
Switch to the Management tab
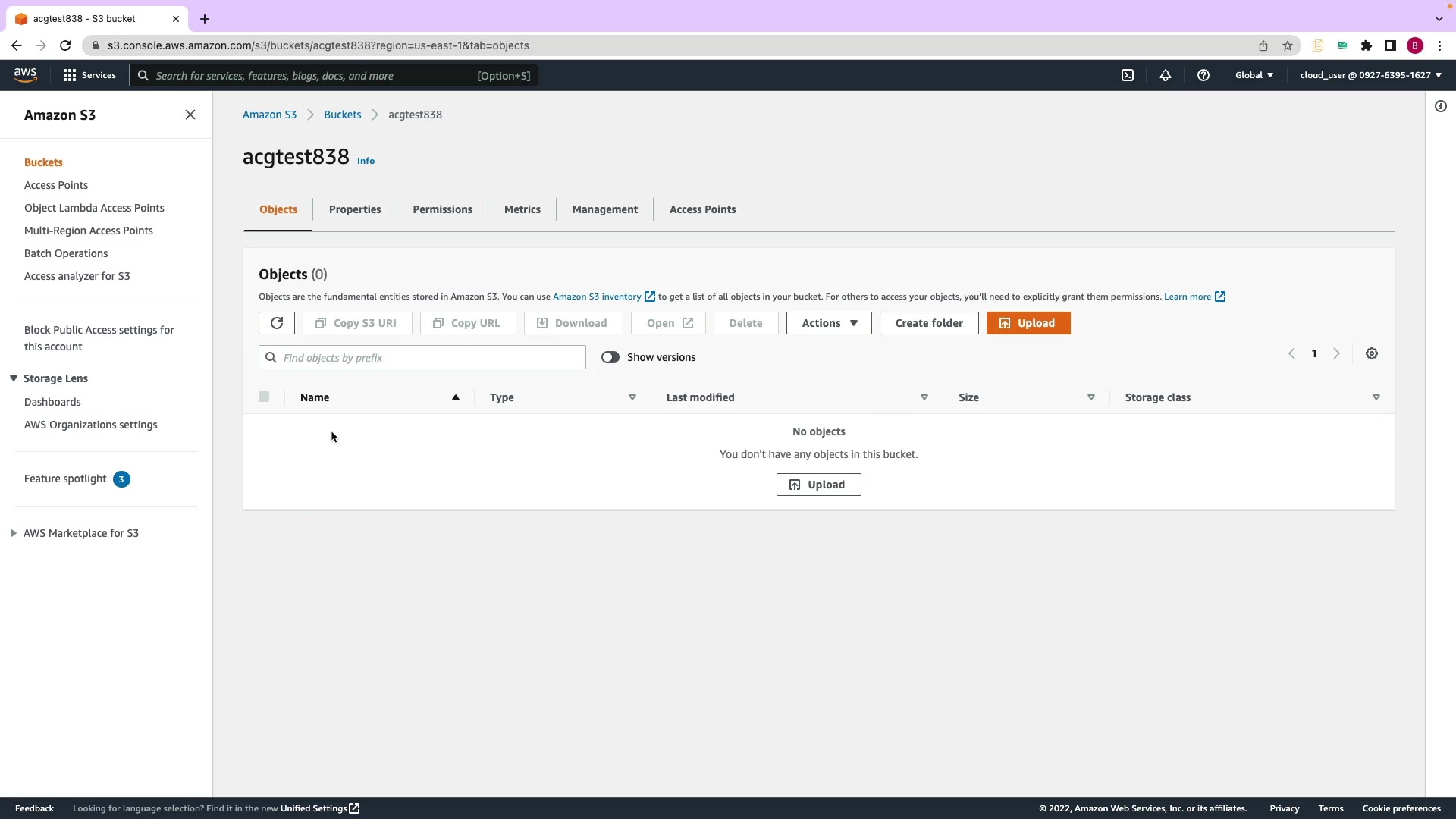(x=604, y=209)
